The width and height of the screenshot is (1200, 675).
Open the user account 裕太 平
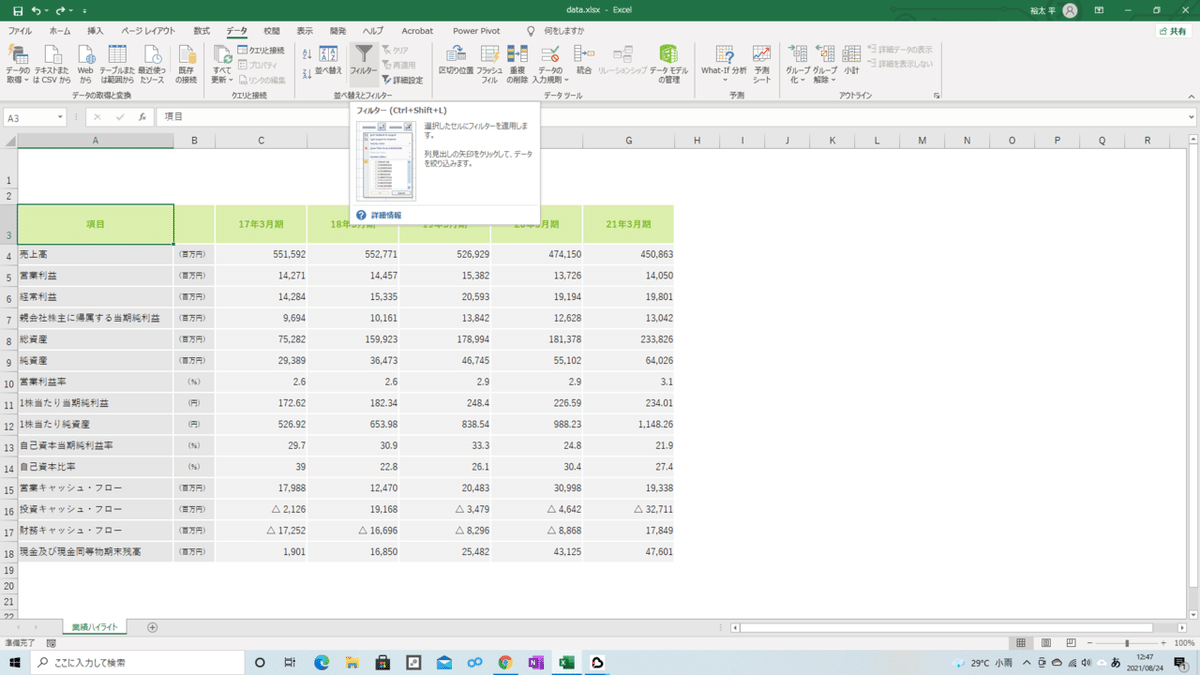tap(1053, 10)
